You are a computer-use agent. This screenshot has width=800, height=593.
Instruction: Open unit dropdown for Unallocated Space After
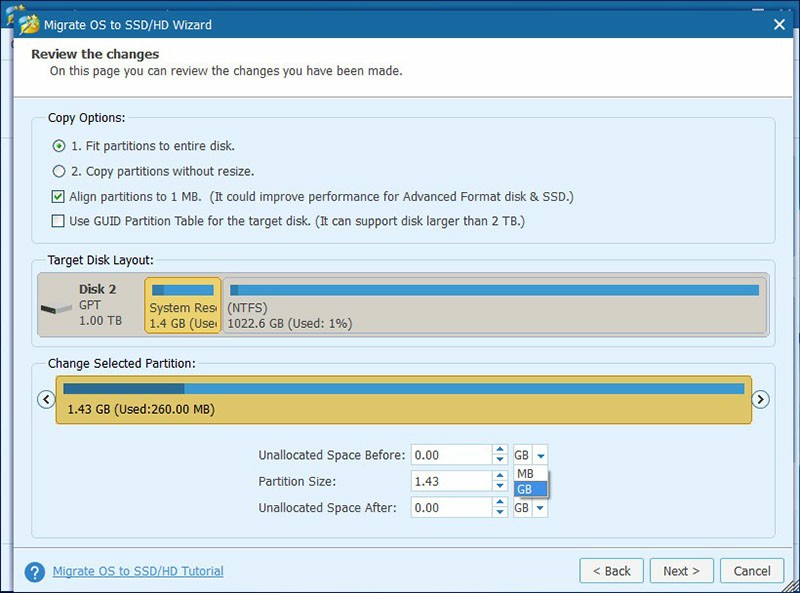coord(540,508)
